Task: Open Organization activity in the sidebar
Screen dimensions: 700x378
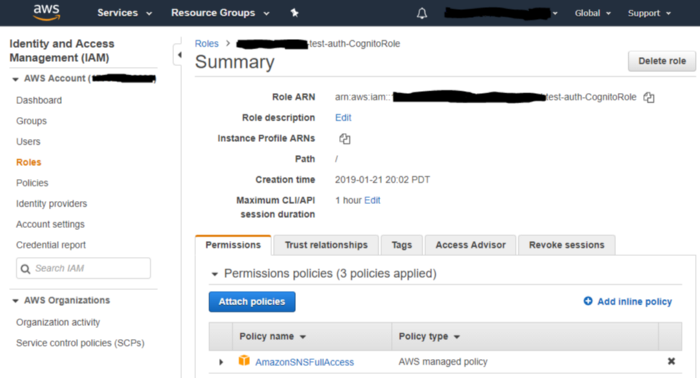Action: tap(58, 322)
